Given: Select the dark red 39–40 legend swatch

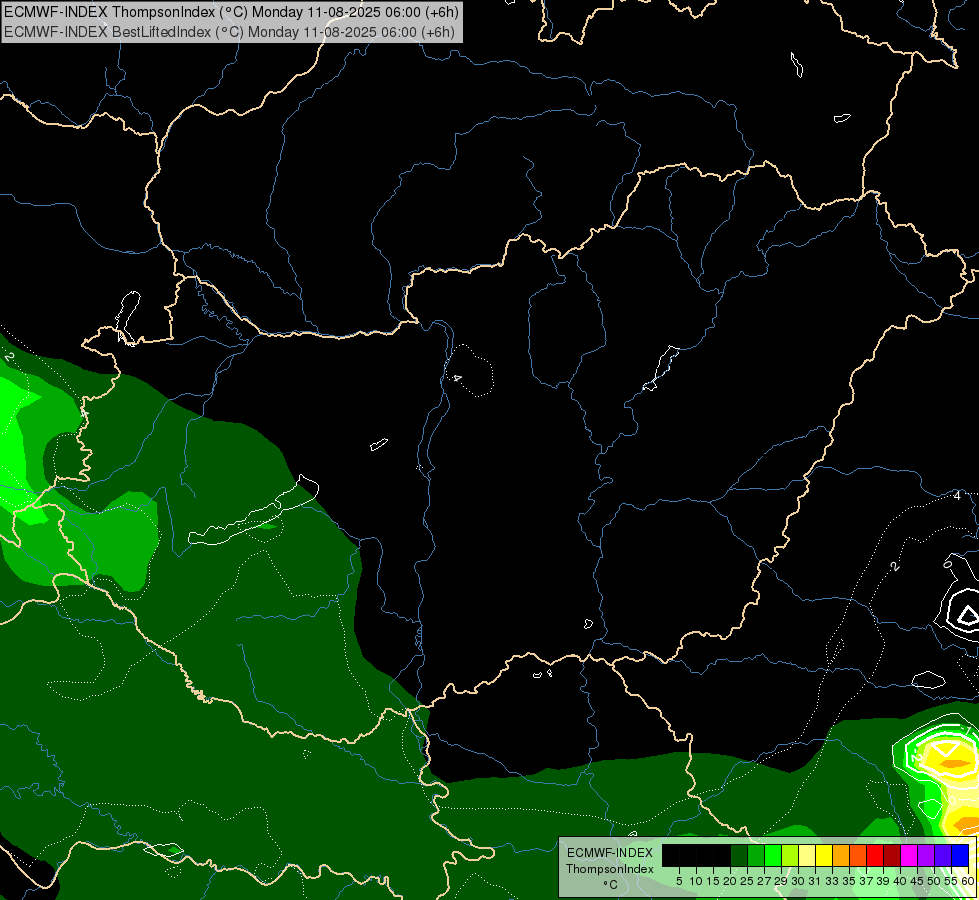Looking at the screenshot, I should coord(891,856).
